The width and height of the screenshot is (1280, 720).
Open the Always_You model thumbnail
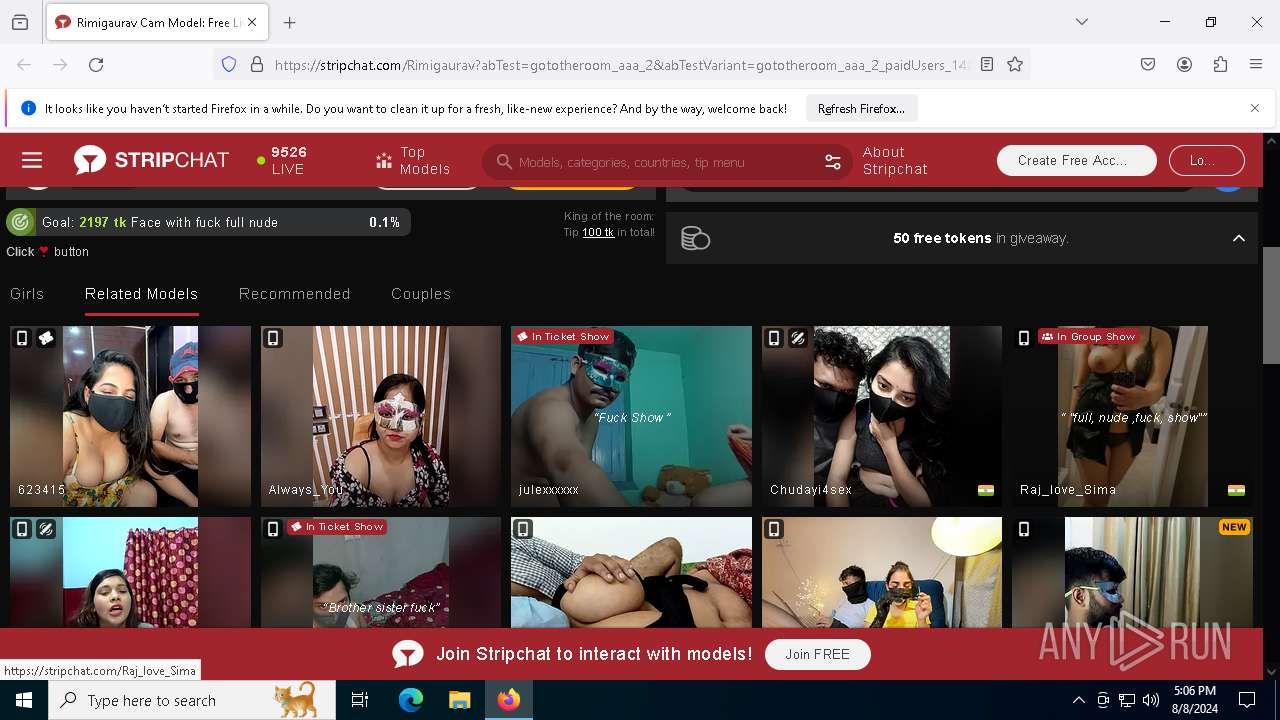(381, 416)
